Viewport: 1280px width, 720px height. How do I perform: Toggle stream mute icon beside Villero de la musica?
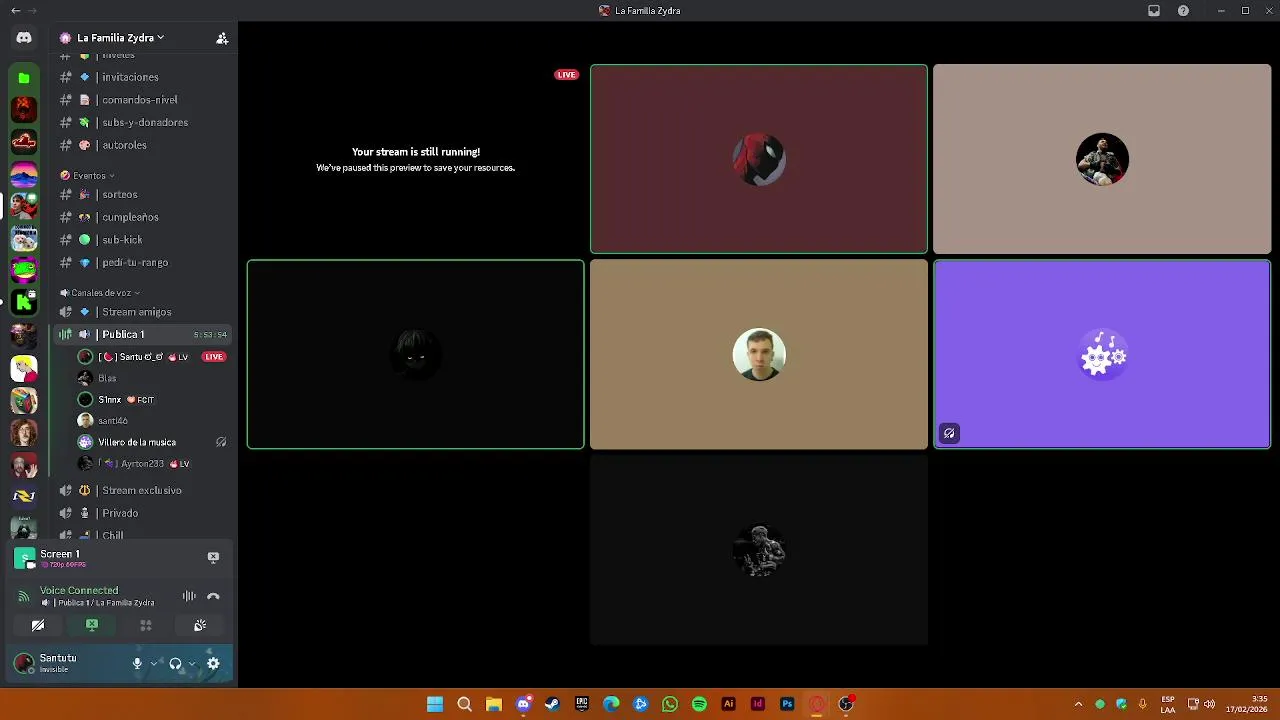pos(221,442)
